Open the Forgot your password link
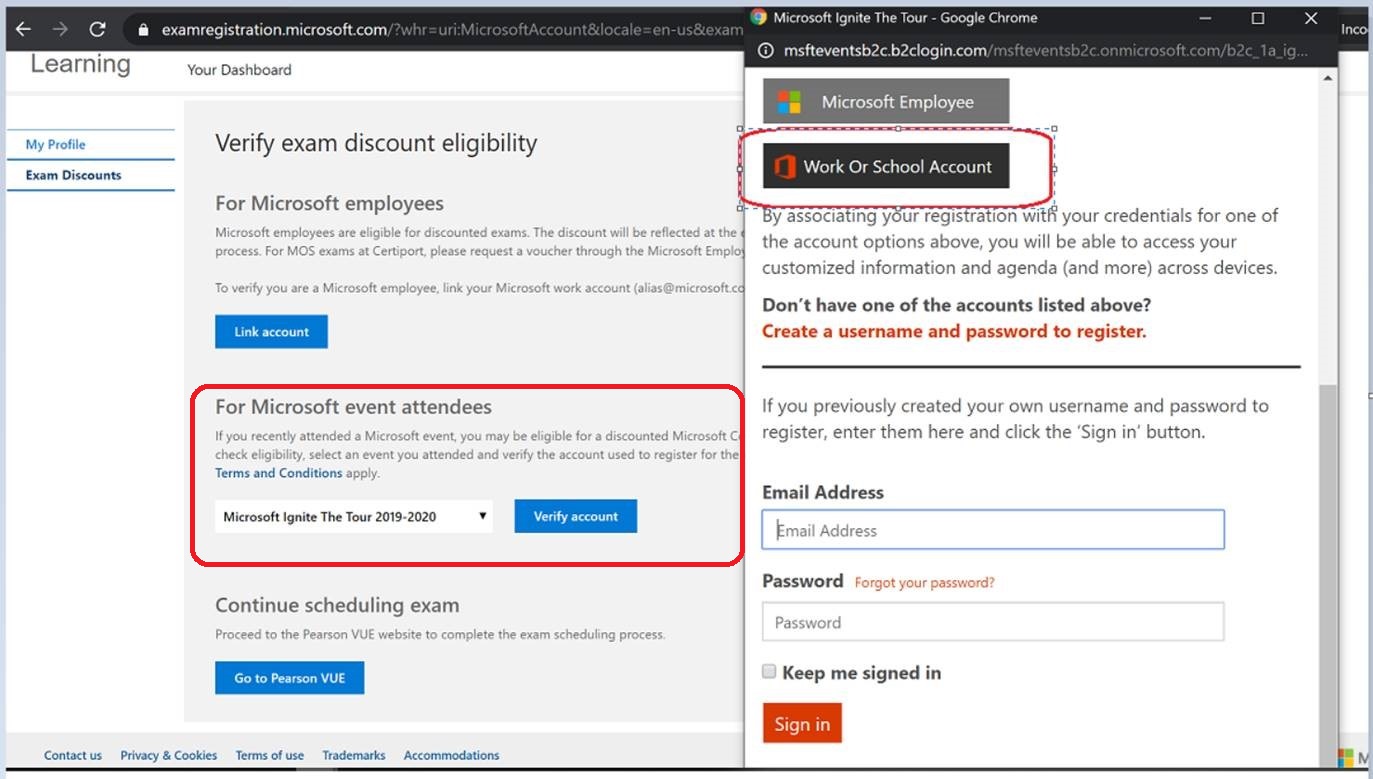1373x779 pixels. 925,582
